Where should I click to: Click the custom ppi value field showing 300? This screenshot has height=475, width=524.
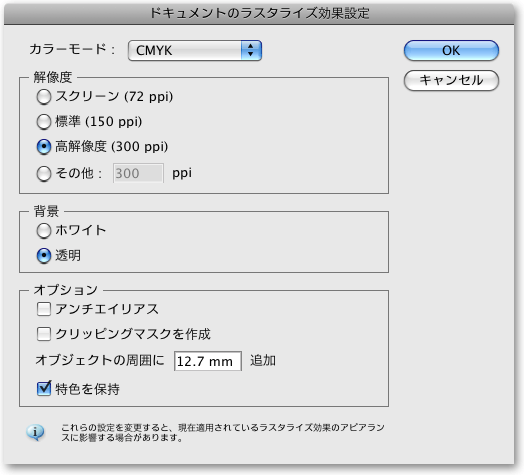[x=138, y=173]
